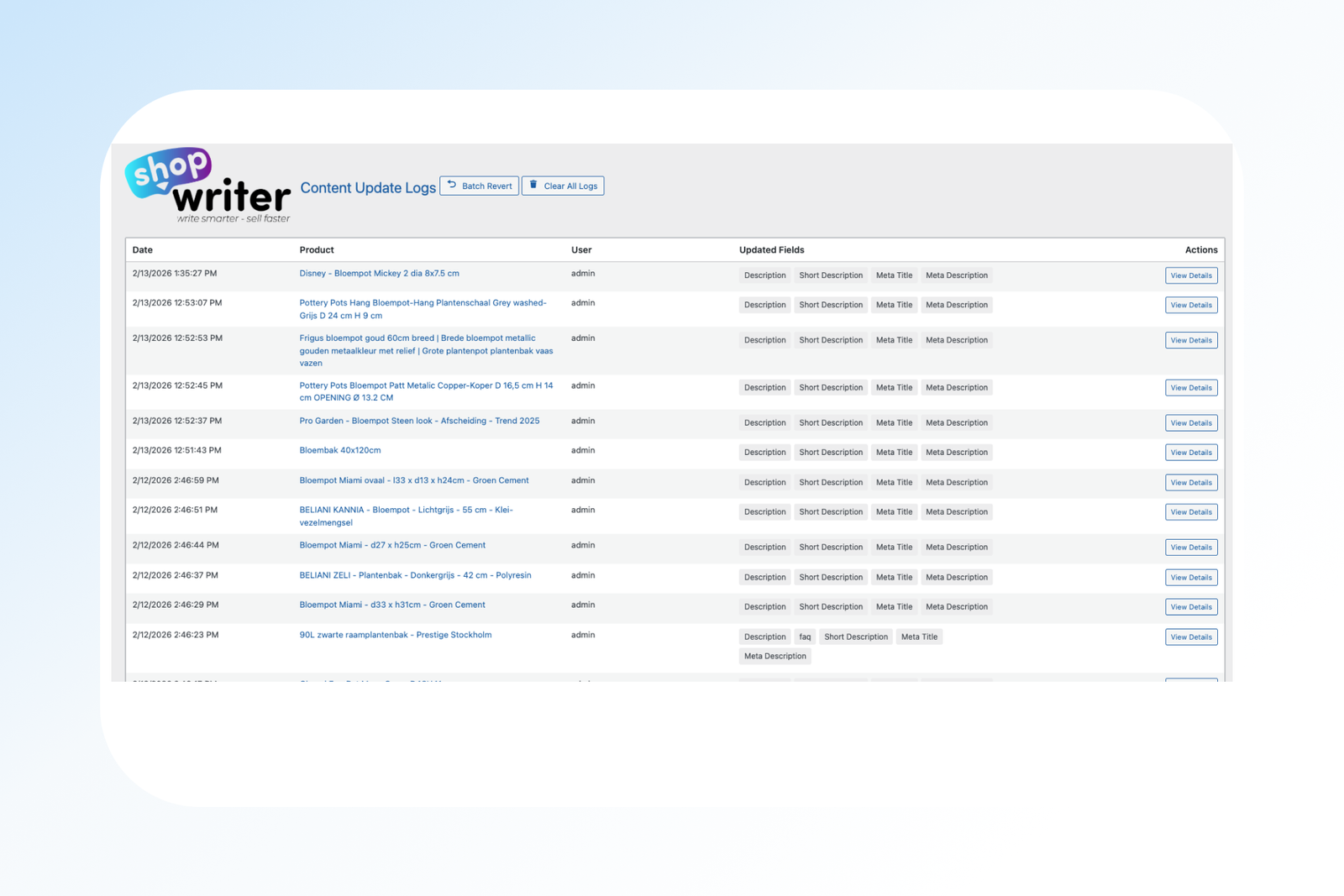Click the Date column header

point(143,250)
